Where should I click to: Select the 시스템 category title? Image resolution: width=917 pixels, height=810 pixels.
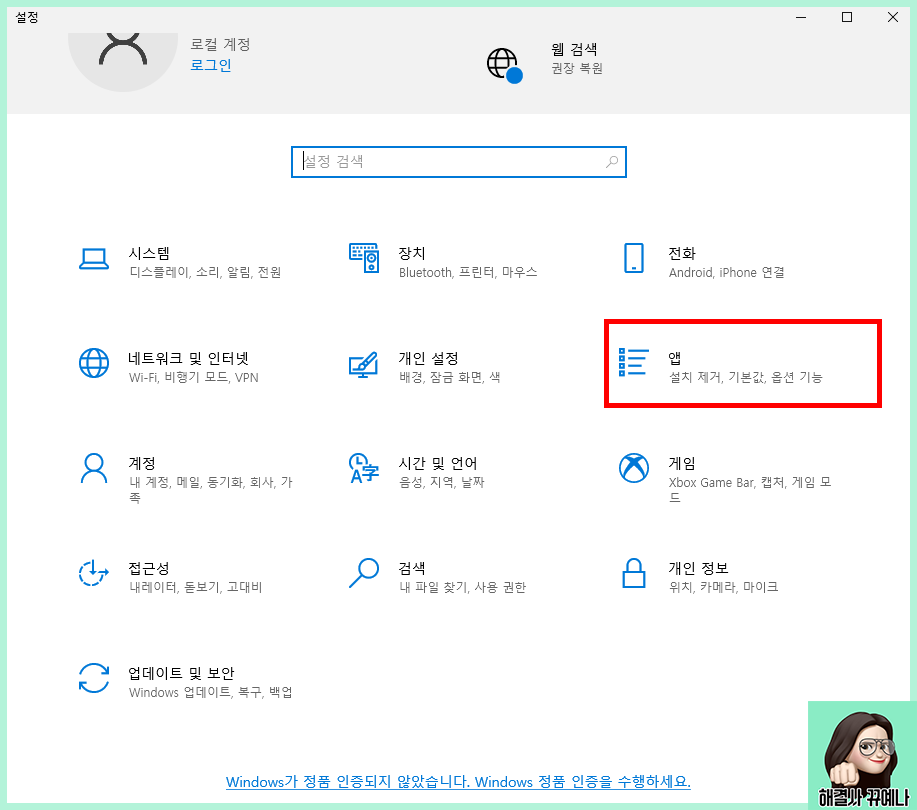149,253
